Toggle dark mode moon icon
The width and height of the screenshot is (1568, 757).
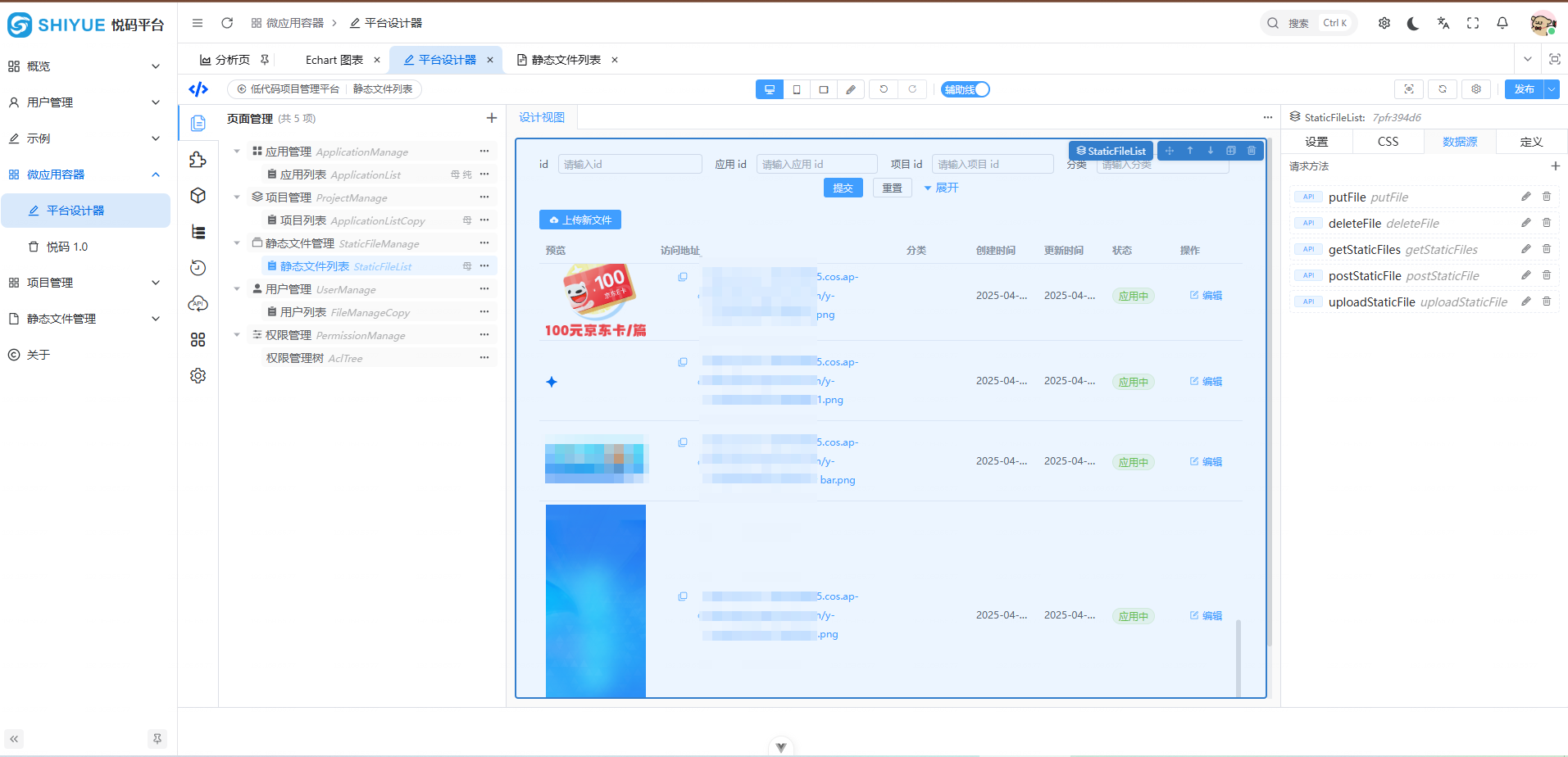click(1413, 23)
